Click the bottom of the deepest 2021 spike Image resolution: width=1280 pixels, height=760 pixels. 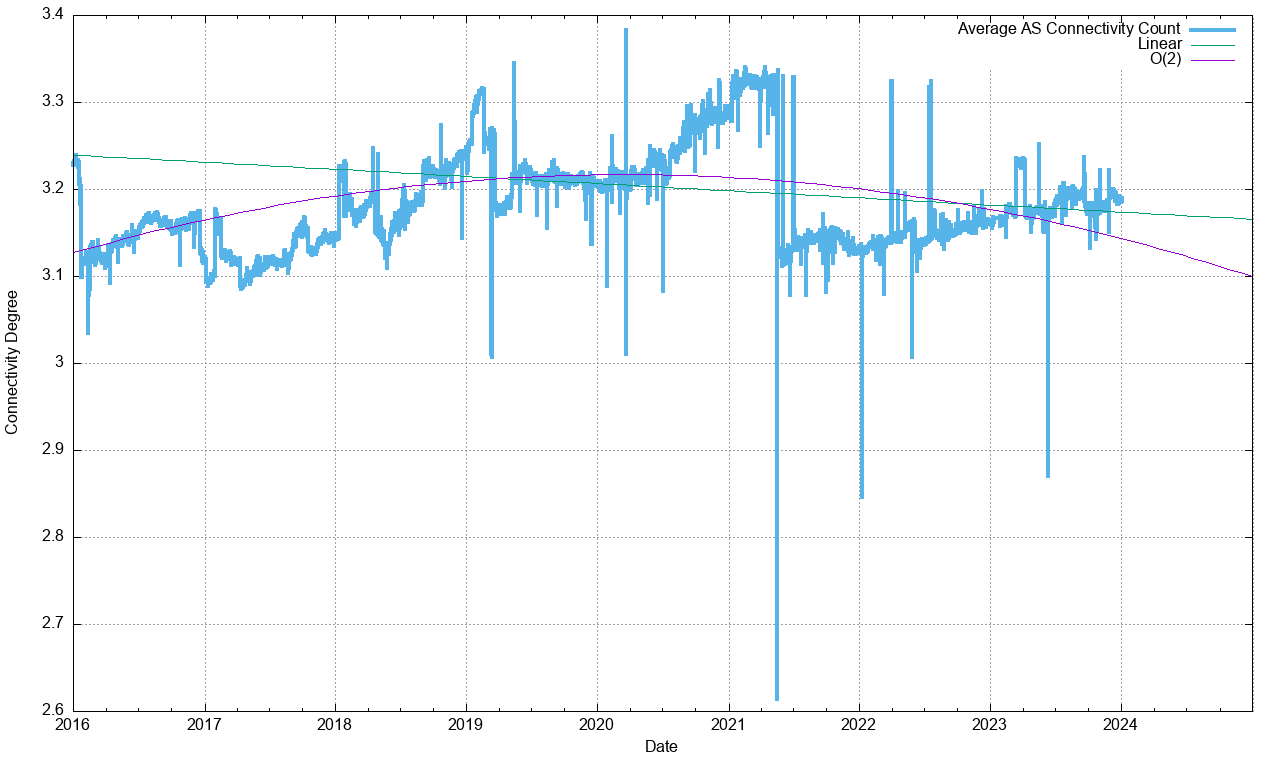coord(777,698)
